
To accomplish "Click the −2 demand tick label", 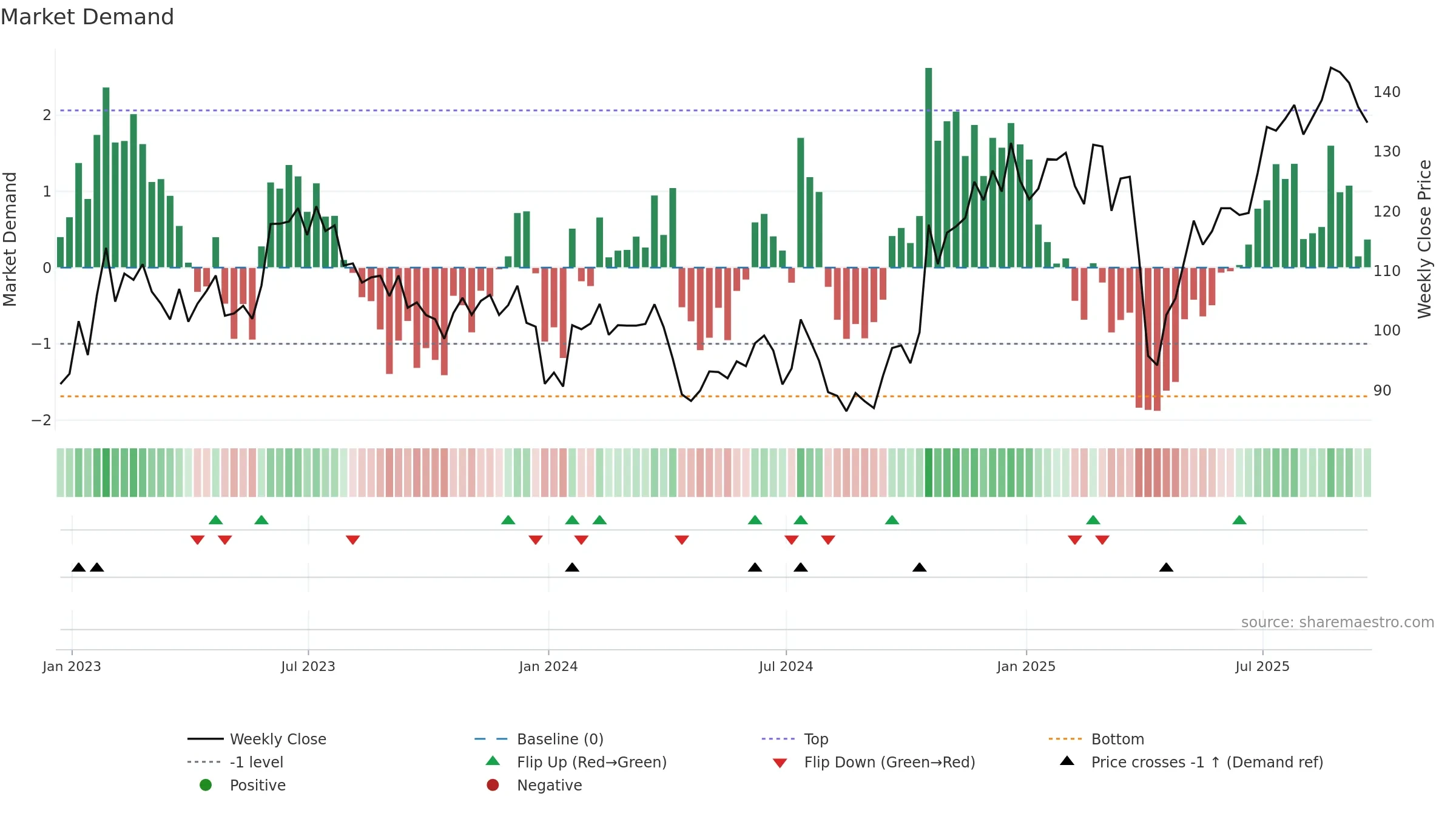I will [x=41, y=420].
